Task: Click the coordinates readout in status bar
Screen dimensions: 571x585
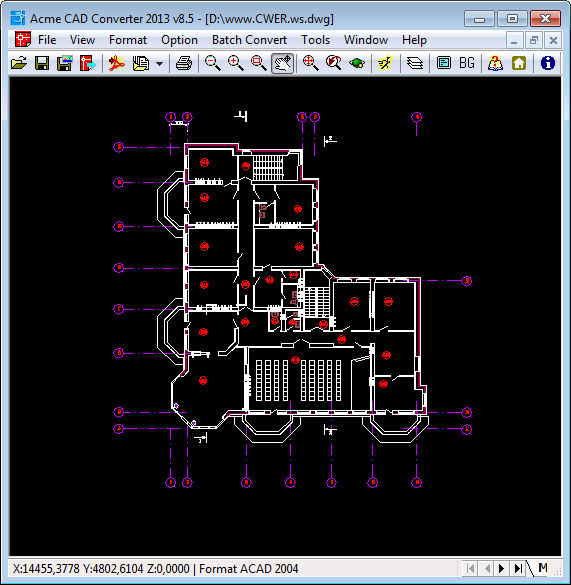Action: pyautogui.click(x=101, y=569)
